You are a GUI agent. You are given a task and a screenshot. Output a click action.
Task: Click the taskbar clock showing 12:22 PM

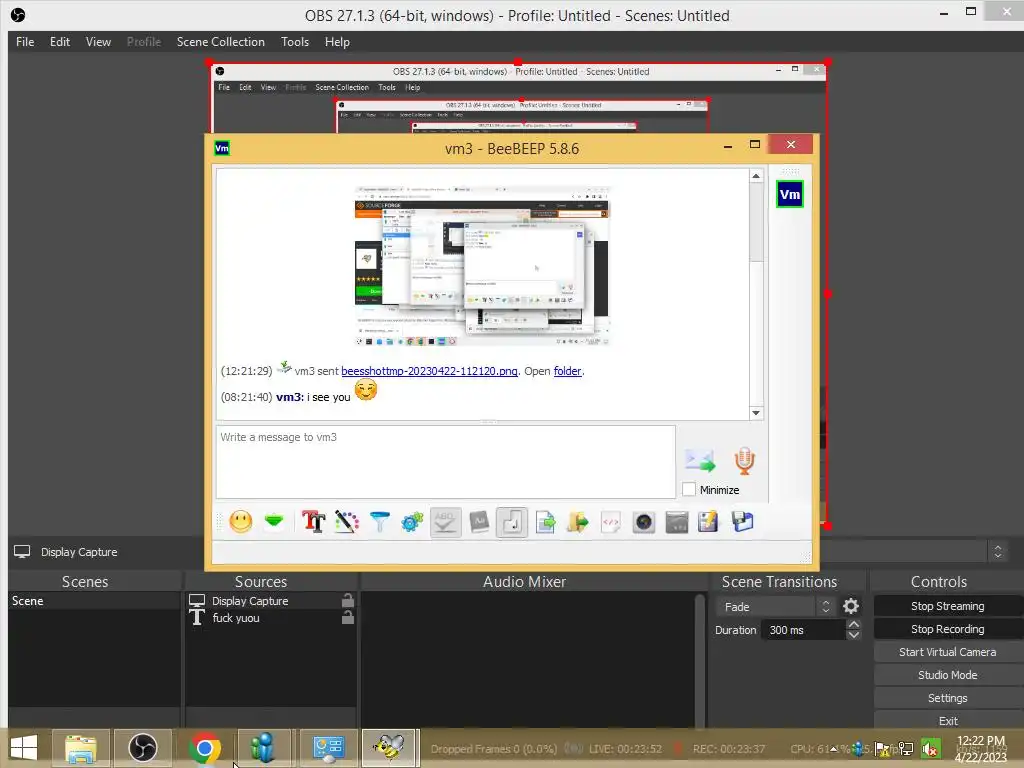[x=981, y=748]
